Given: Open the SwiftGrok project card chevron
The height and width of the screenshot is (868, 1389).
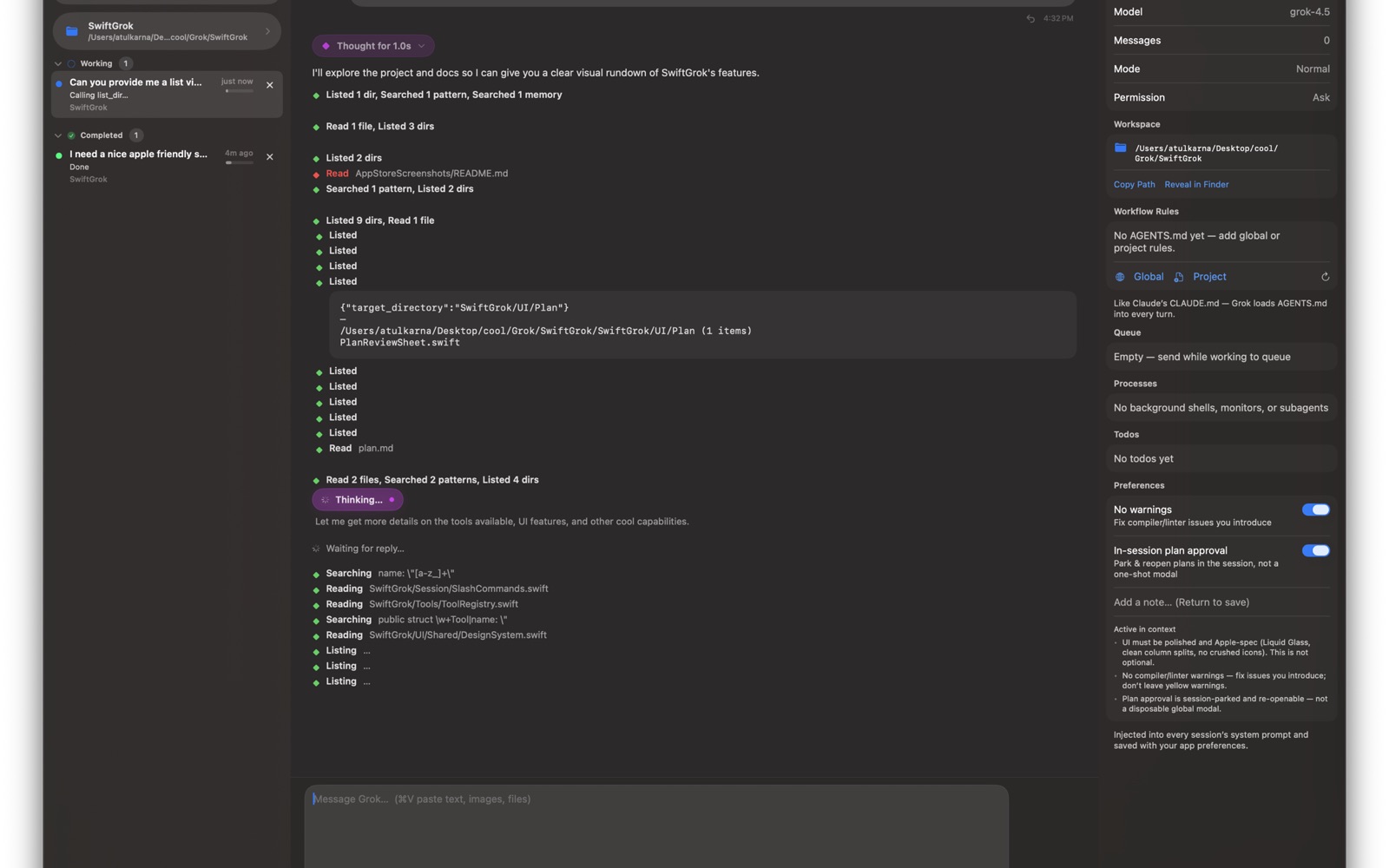Looking at the screenshot, I should coord(267,31).
